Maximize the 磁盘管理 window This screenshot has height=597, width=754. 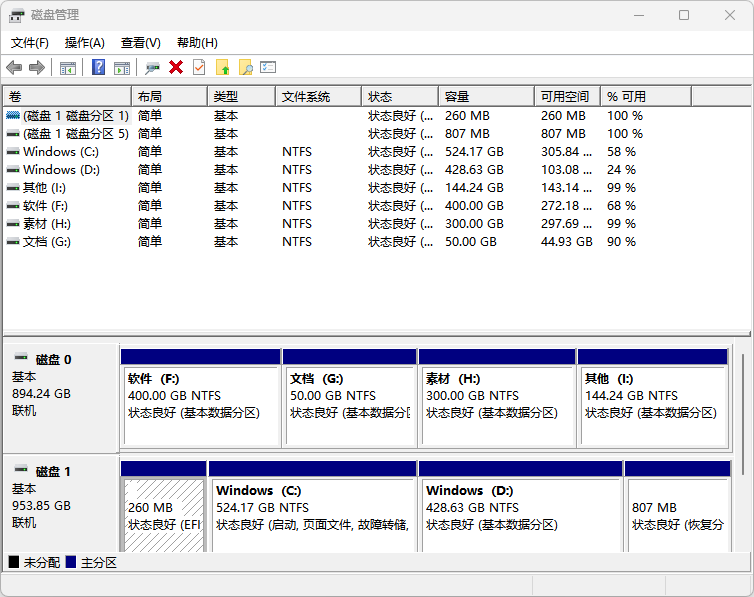click(684, 15)
